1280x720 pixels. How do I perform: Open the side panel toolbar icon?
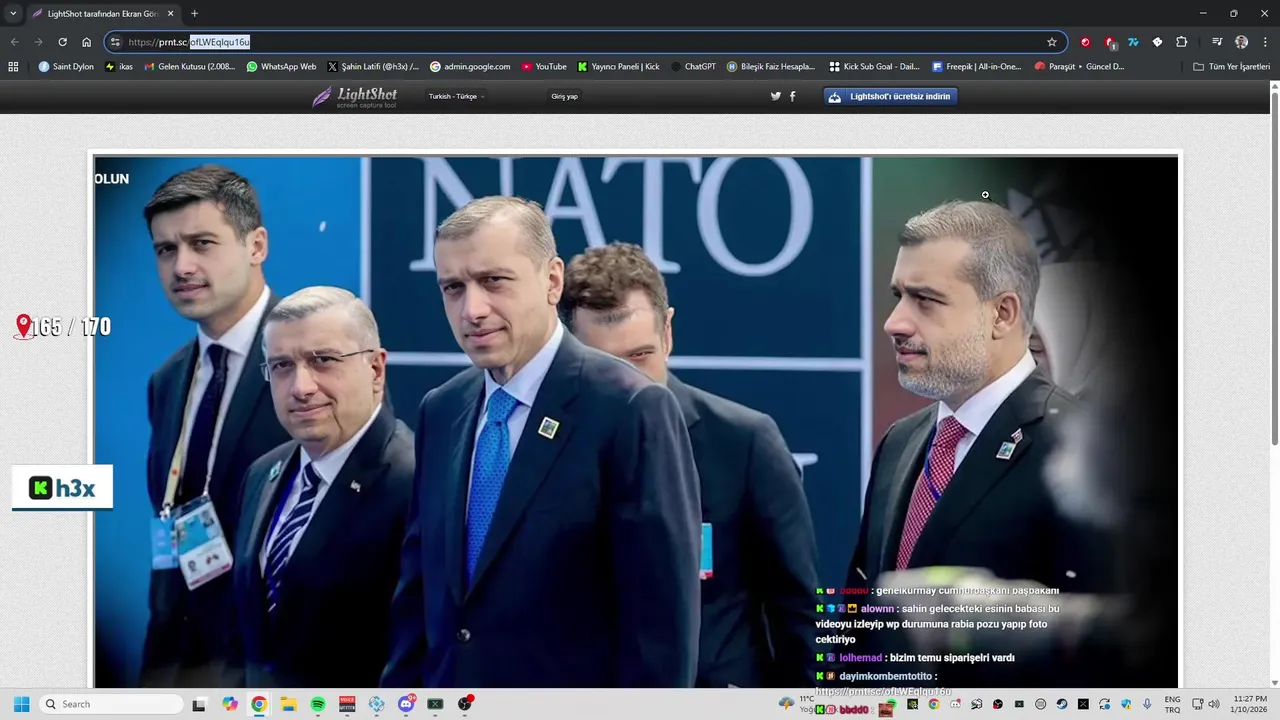point(1217,42)
